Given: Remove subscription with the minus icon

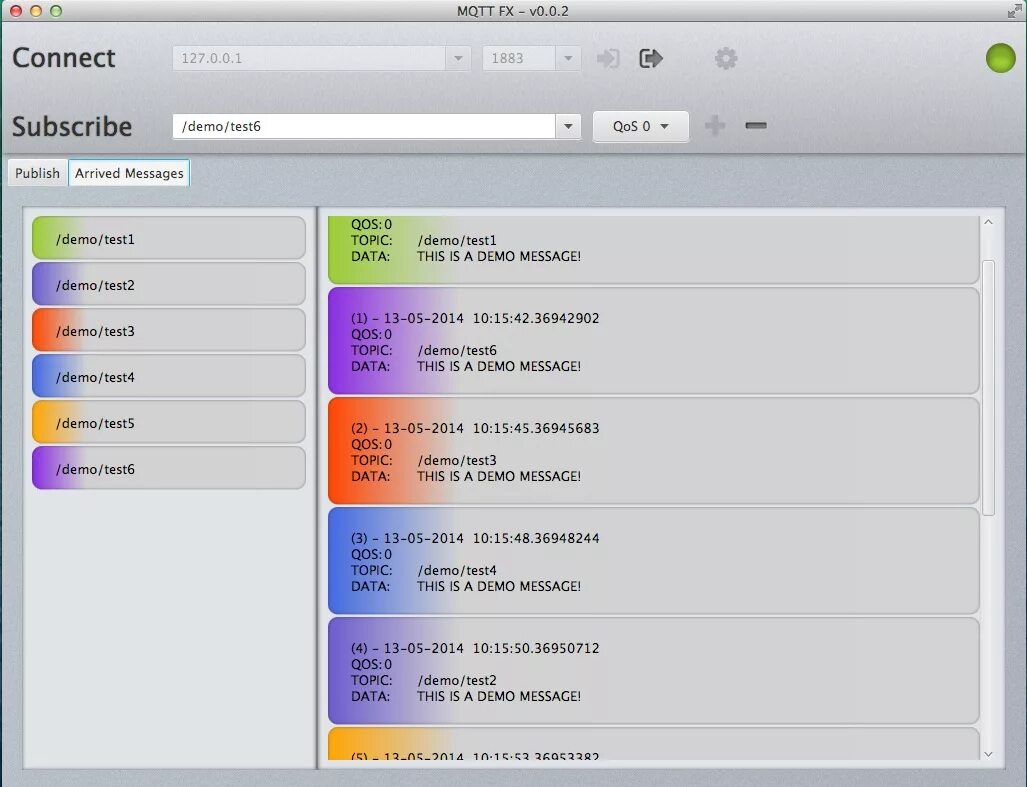Looking at the screenshot, I should [x=756, y=125].
